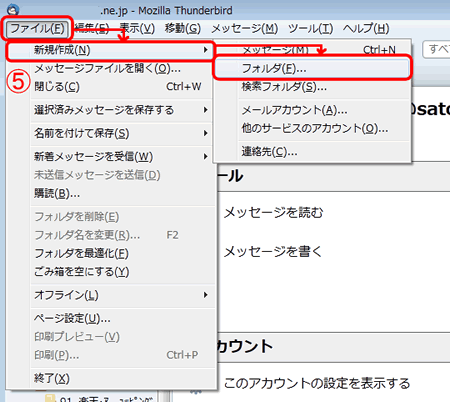Choose 検索フォルダ(S)... submenu entry
The image size is (450, 402).
[x=284, y=87]
